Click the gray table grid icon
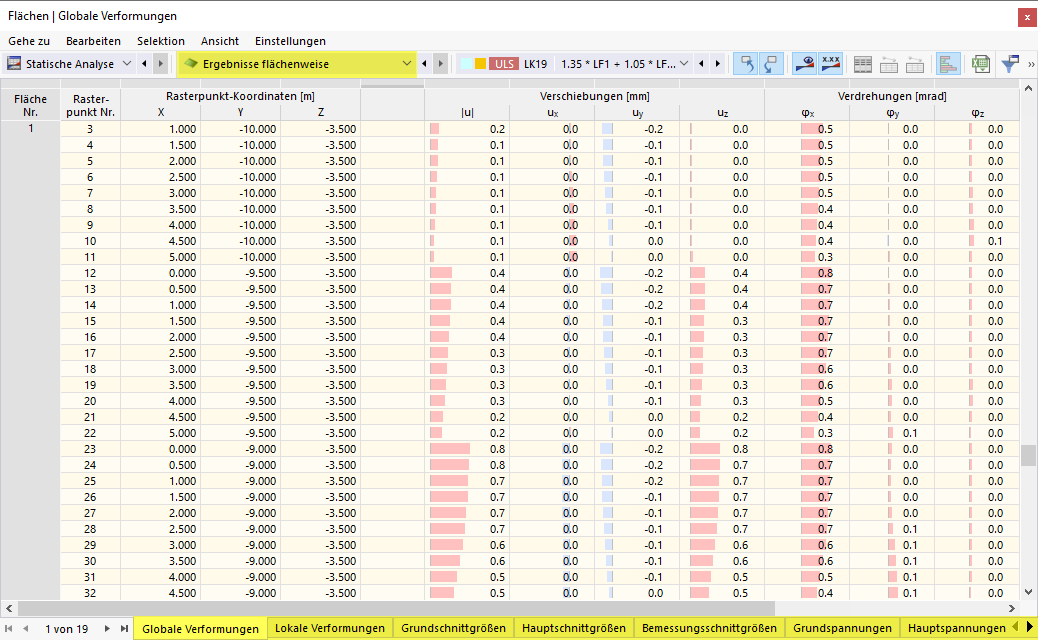 (863, 64)
